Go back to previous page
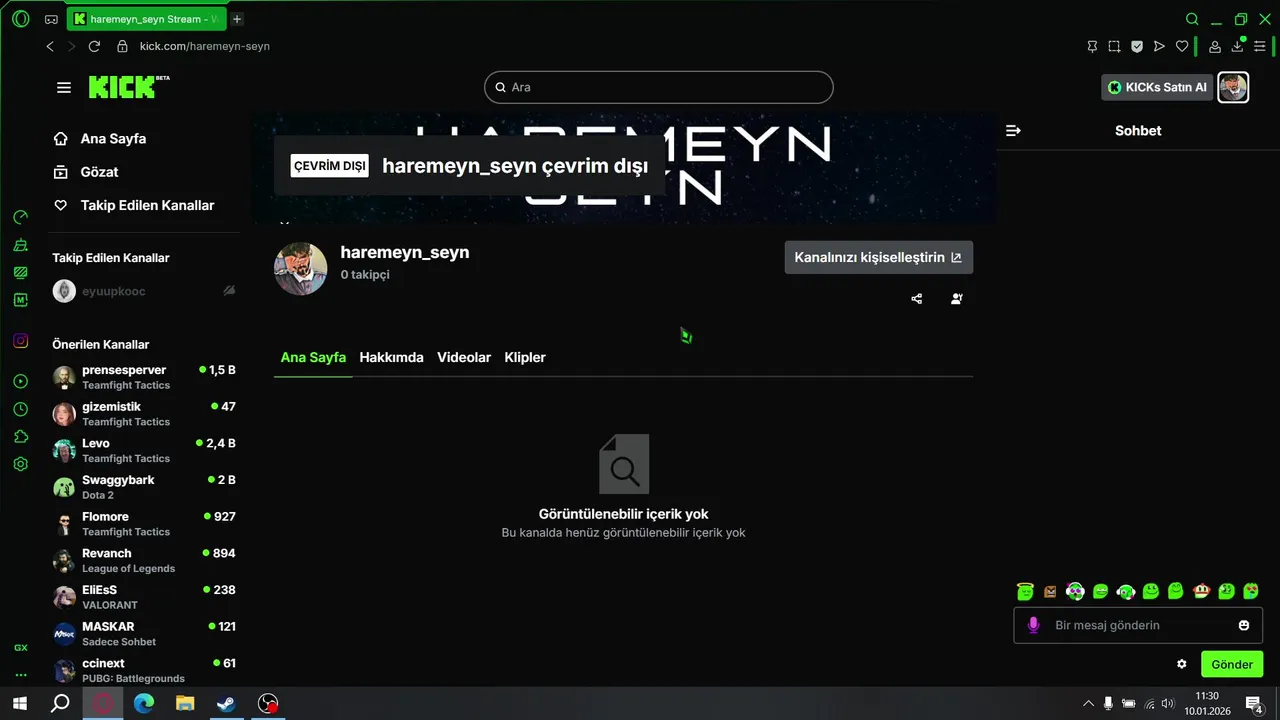 (50, 46)
